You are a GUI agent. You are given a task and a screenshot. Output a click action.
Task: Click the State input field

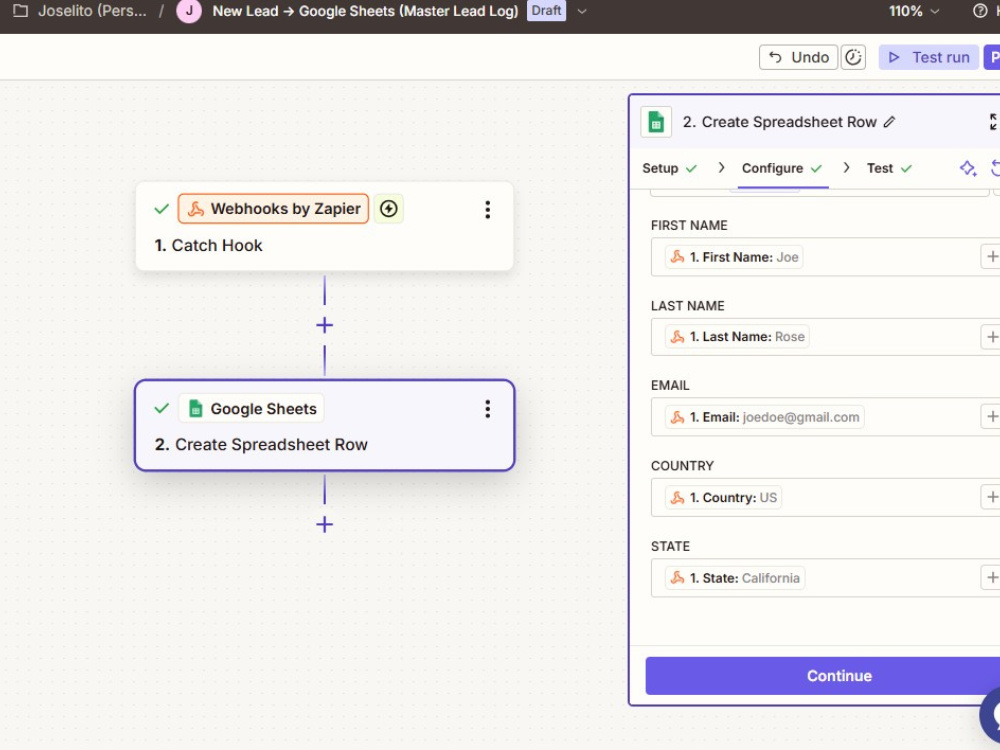click(825, 578)
